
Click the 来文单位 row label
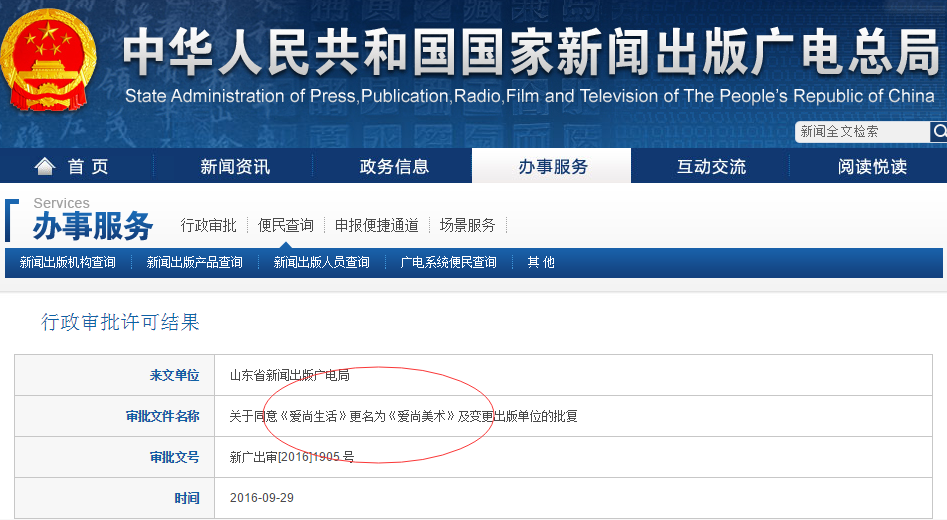pos(175,375)
